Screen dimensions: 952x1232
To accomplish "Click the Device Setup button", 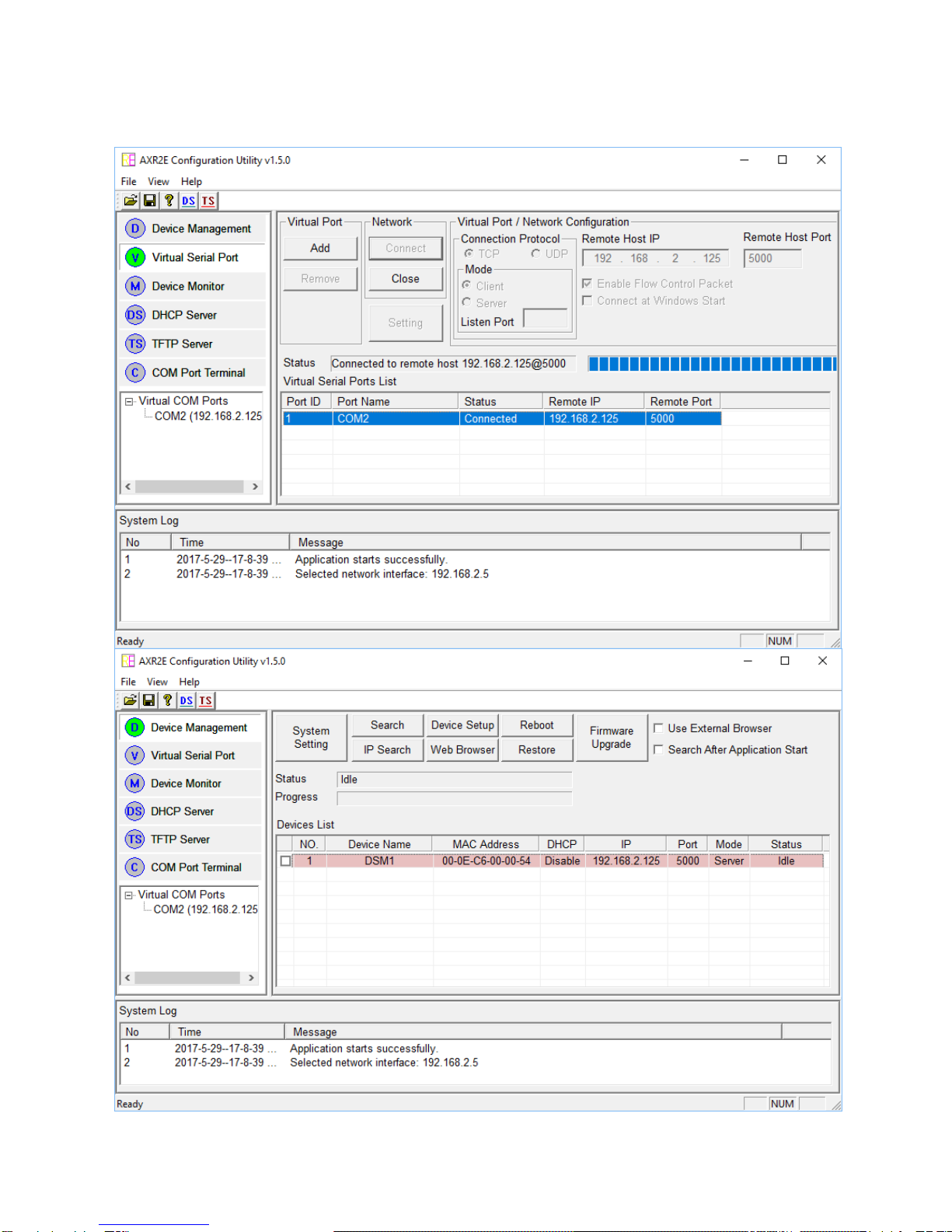I will pos(462,725).
